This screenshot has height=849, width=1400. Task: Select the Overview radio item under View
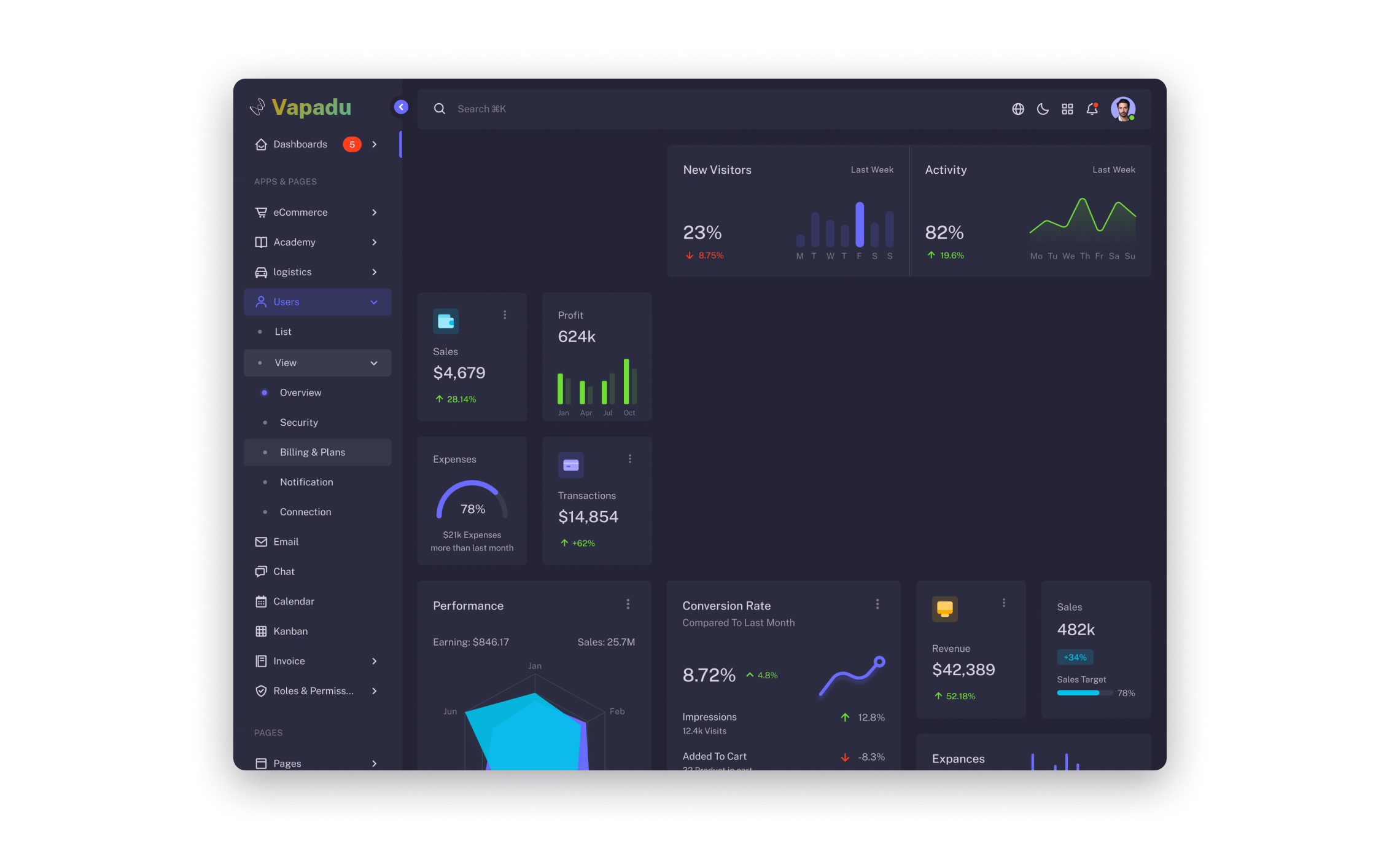[300, 393]
